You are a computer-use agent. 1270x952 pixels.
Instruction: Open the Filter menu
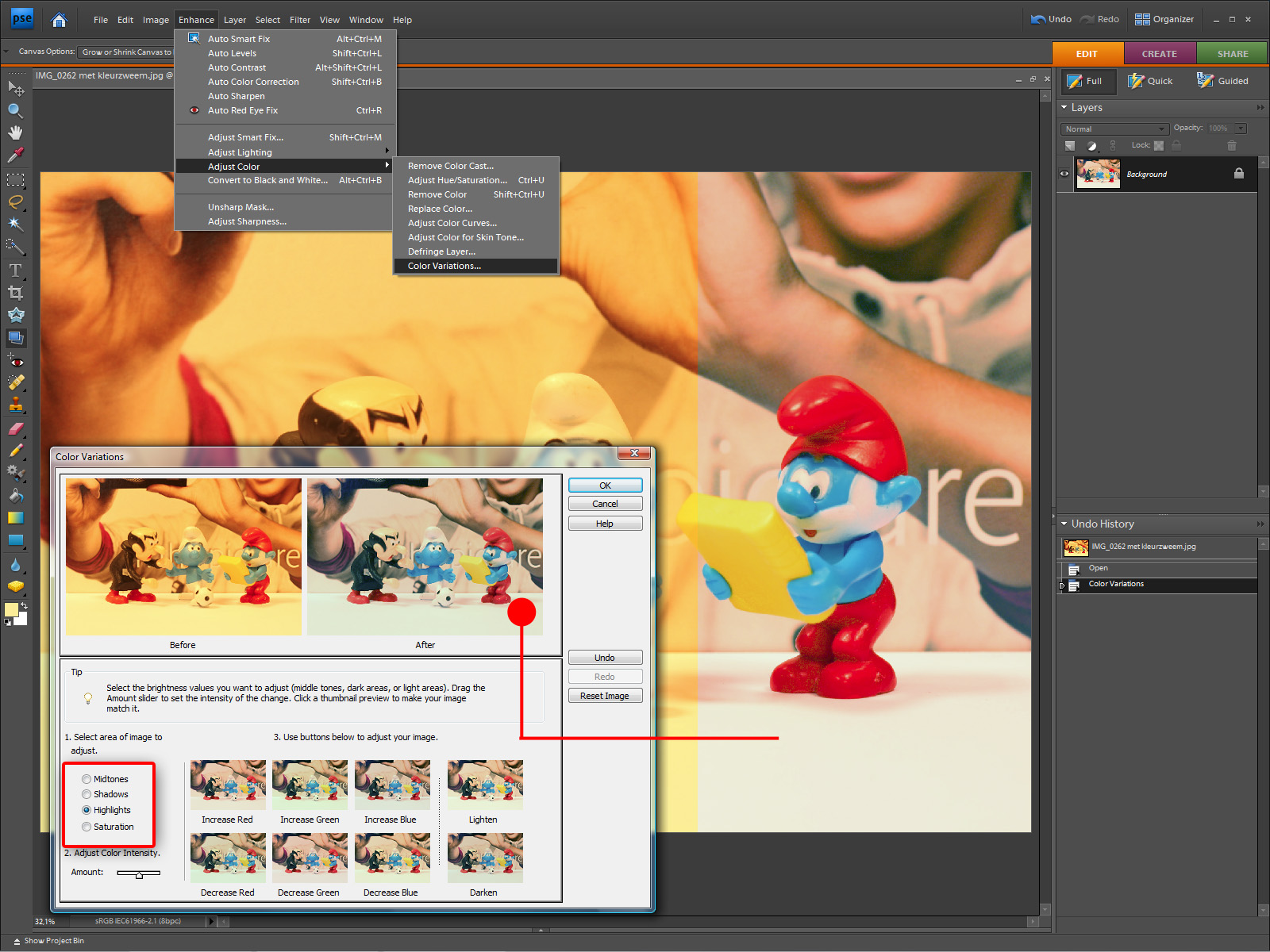pos(300,20)
